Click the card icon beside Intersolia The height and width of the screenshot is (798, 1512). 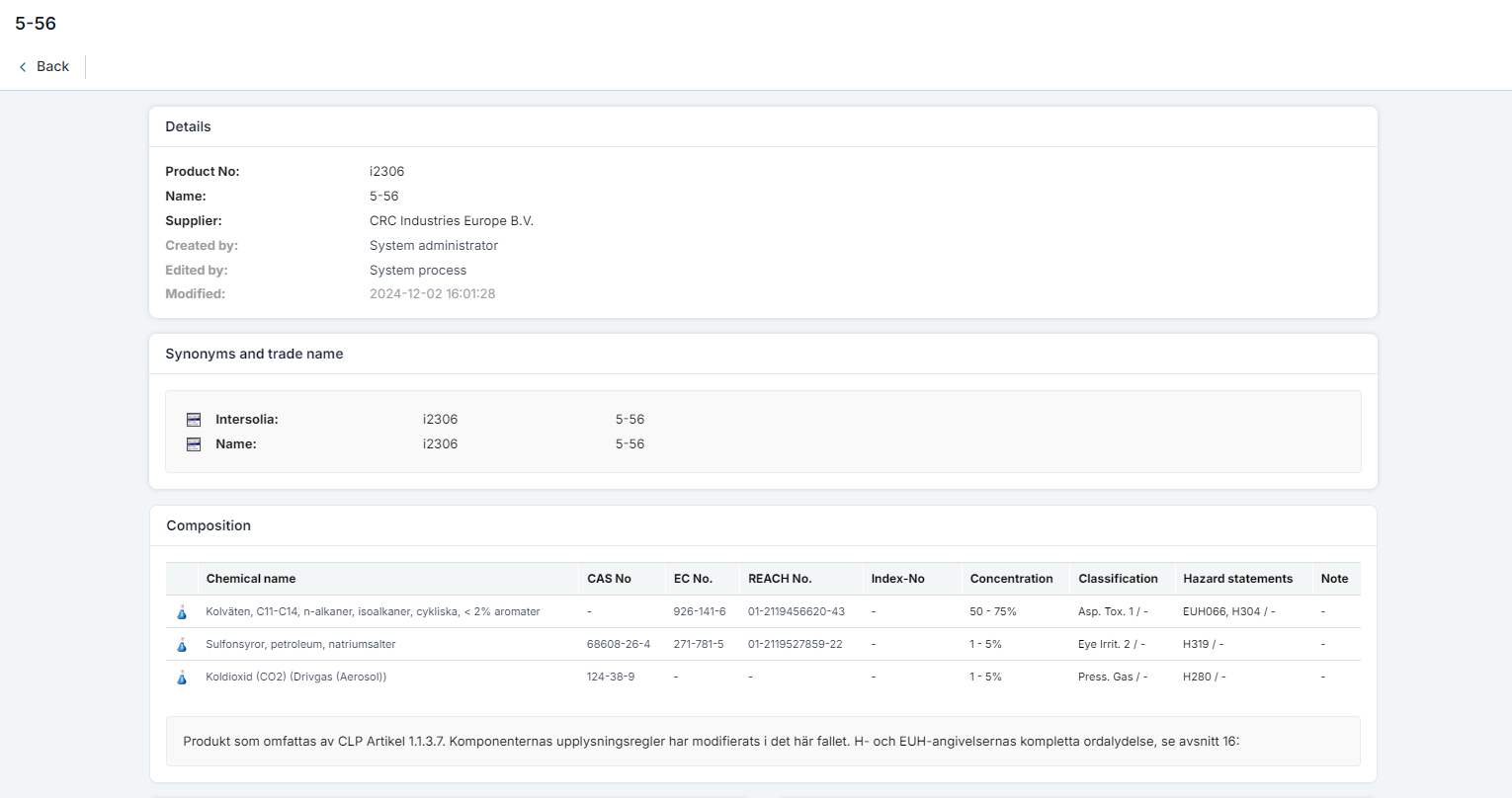click(x=194, y=420)
